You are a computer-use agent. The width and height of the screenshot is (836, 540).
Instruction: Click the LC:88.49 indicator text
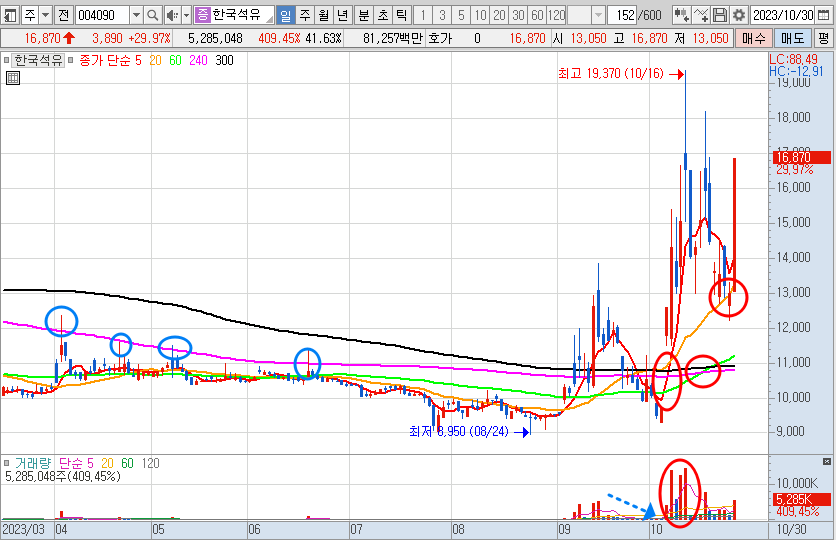pyautogui.click(x=793, y=59)
